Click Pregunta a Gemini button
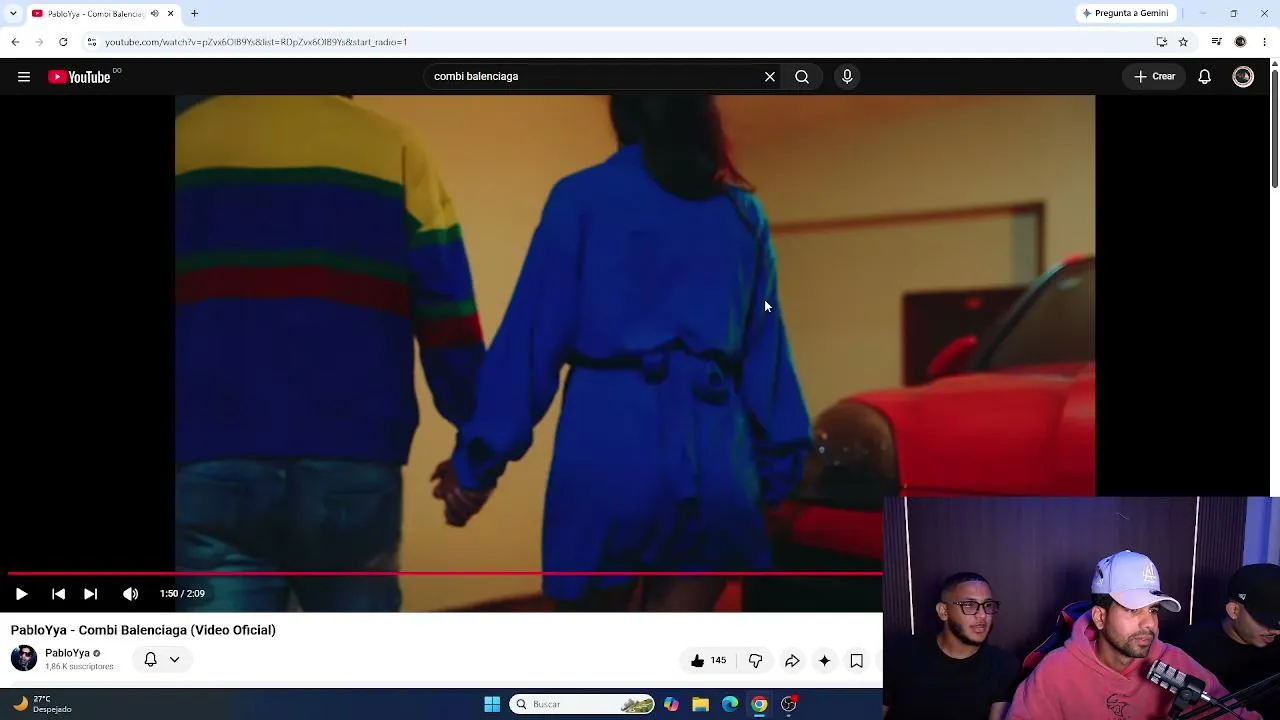Image resolution: width=1280 pixels, height=720 pixels. tap(1125, 13)
